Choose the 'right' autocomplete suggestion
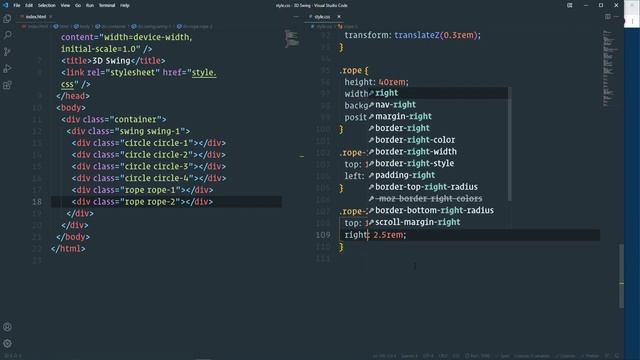Screen dimensions: 640x360 [x=438, y=93]
